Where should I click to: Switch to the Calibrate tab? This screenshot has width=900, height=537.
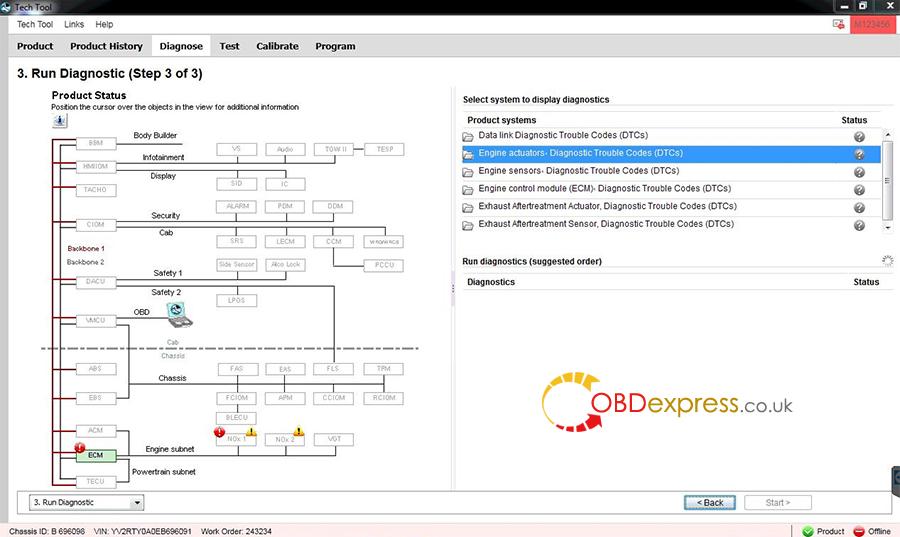277,46
